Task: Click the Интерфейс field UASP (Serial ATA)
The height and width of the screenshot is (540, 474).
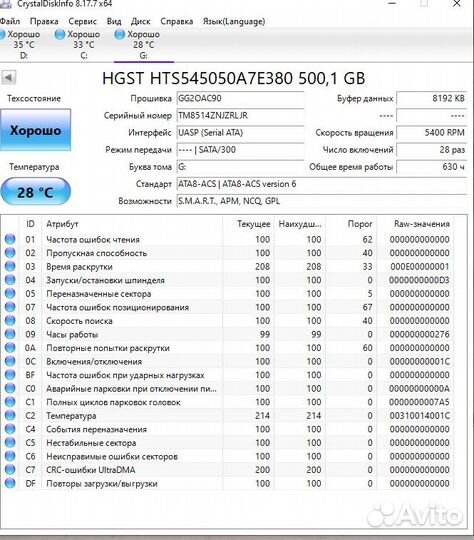Action: tap(240, 133)
